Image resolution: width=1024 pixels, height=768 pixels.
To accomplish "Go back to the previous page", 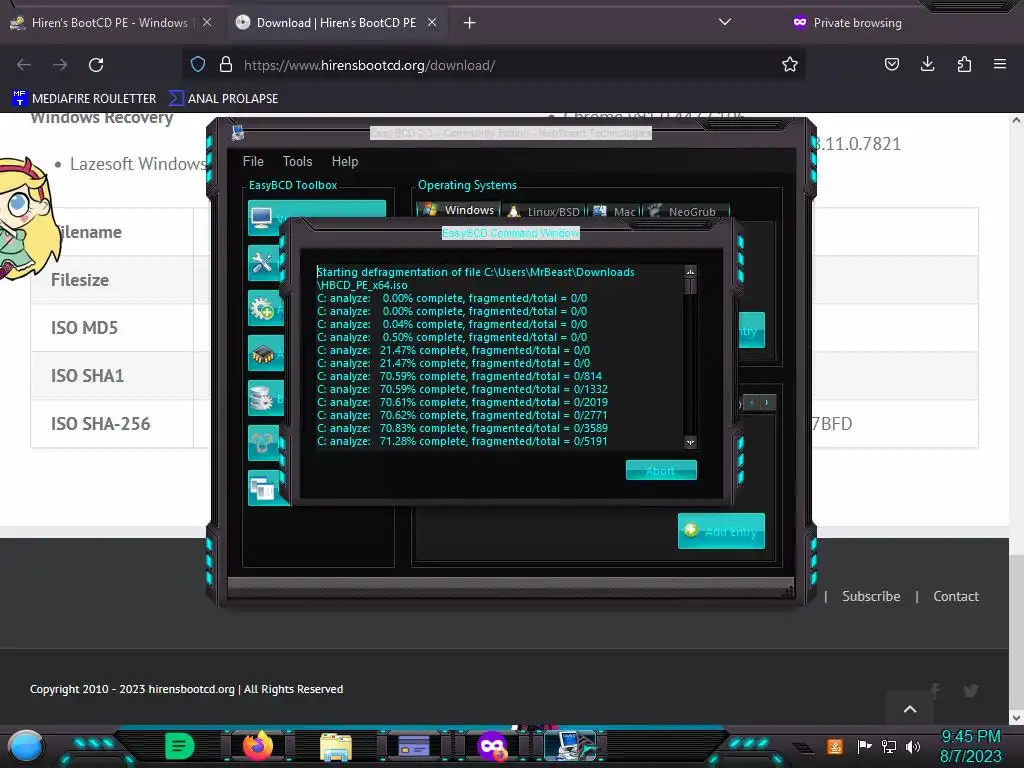I will 24,65.
